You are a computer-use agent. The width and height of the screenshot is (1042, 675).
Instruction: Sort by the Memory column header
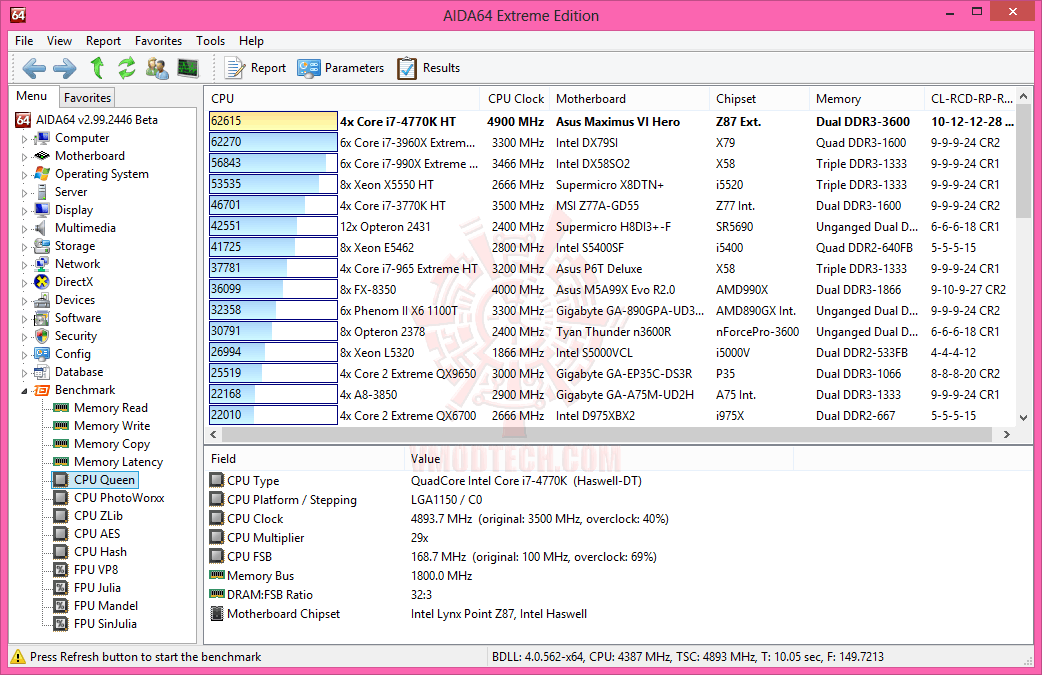[x=866, y=98]
